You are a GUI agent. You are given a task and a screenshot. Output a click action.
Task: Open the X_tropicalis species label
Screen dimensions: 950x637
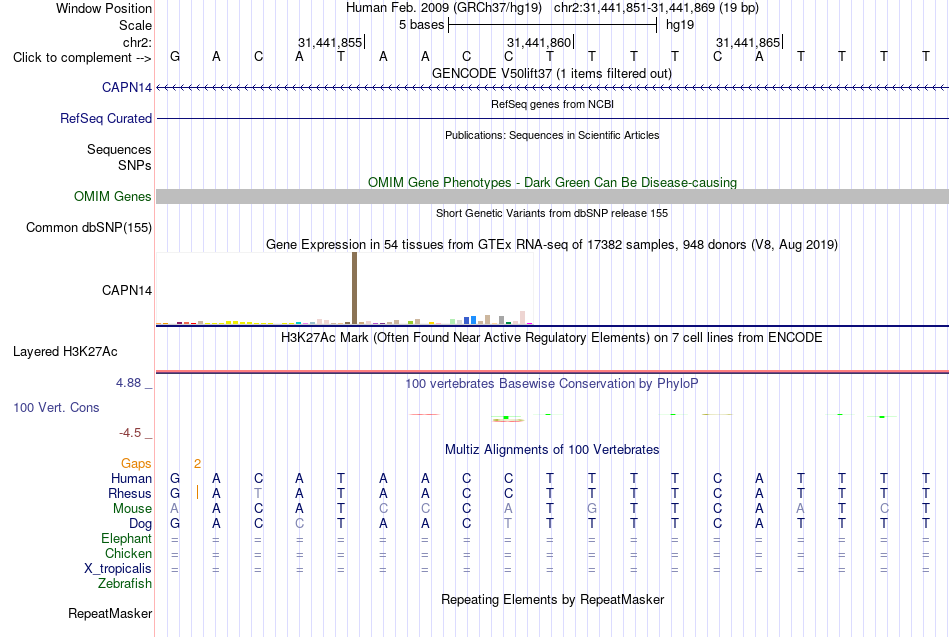pos(118,569)
